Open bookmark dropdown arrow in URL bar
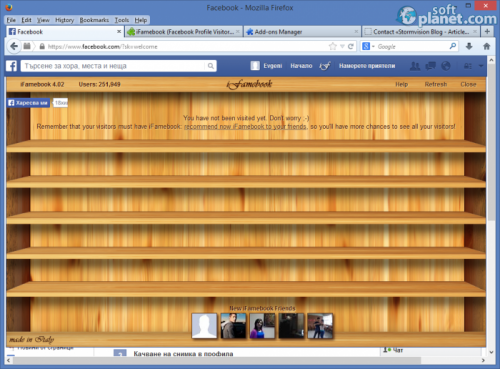The height and width of the screenshot is (369, 500). 342,46
